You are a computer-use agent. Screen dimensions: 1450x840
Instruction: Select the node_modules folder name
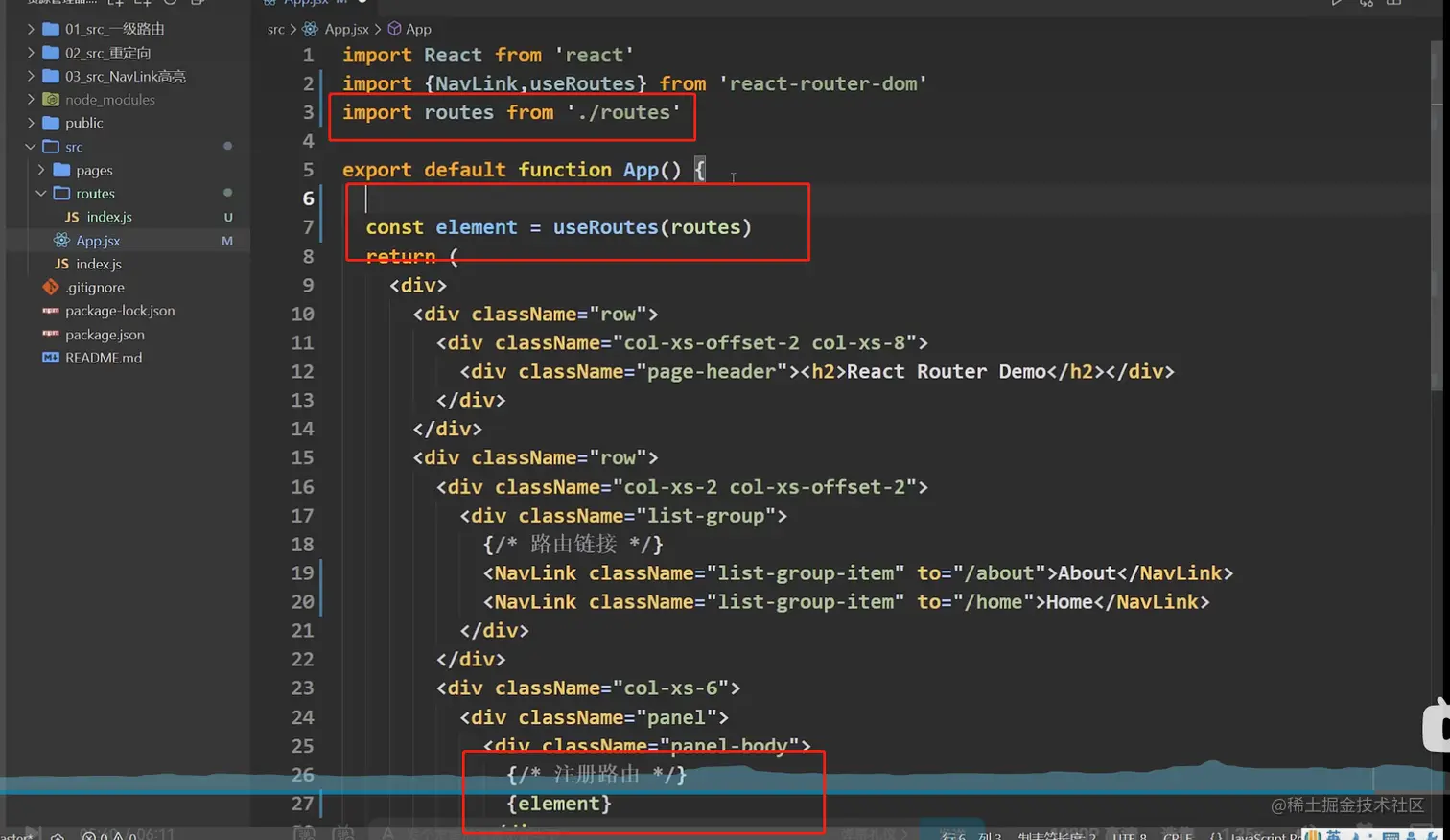point(110,99)
